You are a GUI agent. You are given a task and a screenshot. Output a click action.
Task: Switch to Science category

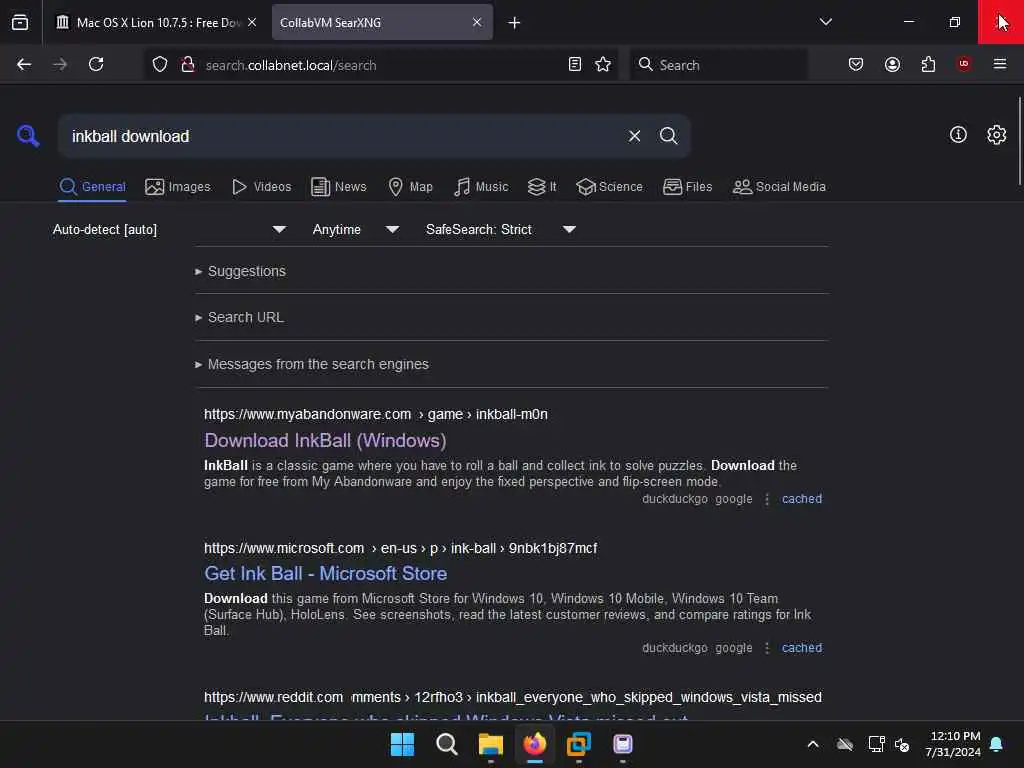(609, 187)
